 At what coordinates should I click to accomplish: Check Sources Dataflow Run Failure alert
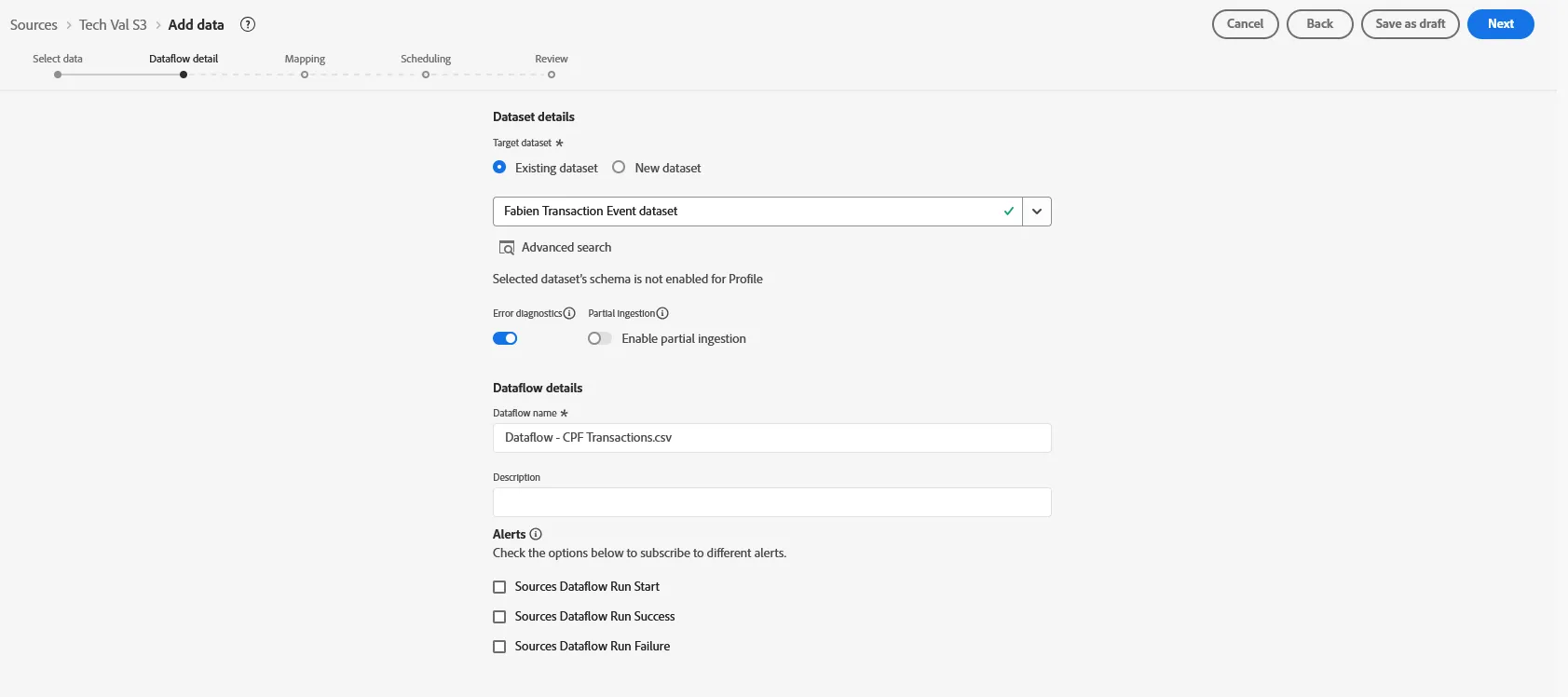(x=499, y=647)
